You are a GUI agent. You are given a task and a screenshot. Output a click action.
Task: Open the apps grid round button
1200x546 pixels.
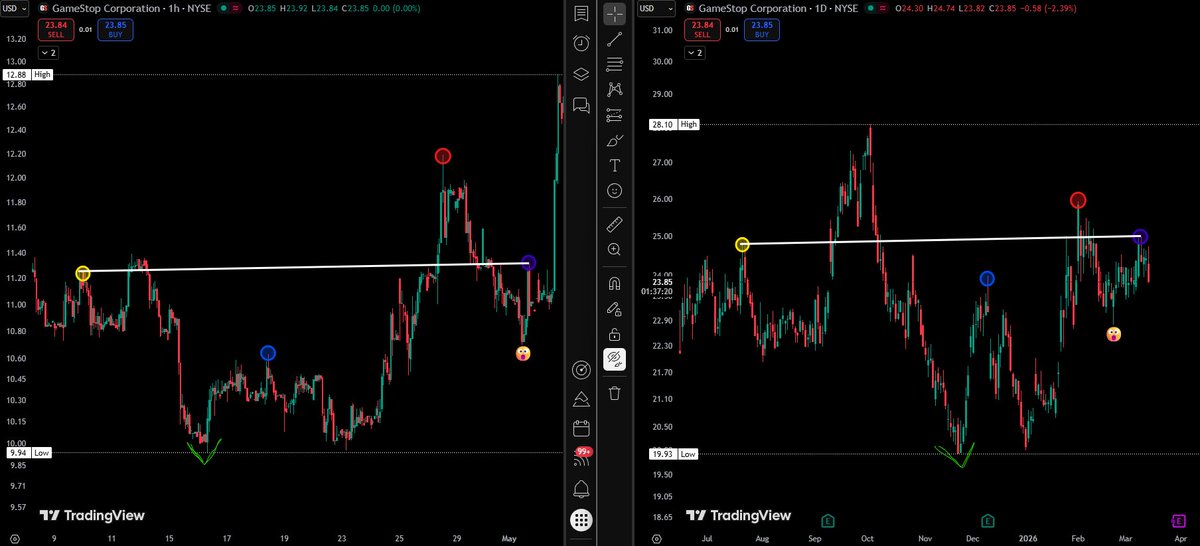(x=581, y=520)
